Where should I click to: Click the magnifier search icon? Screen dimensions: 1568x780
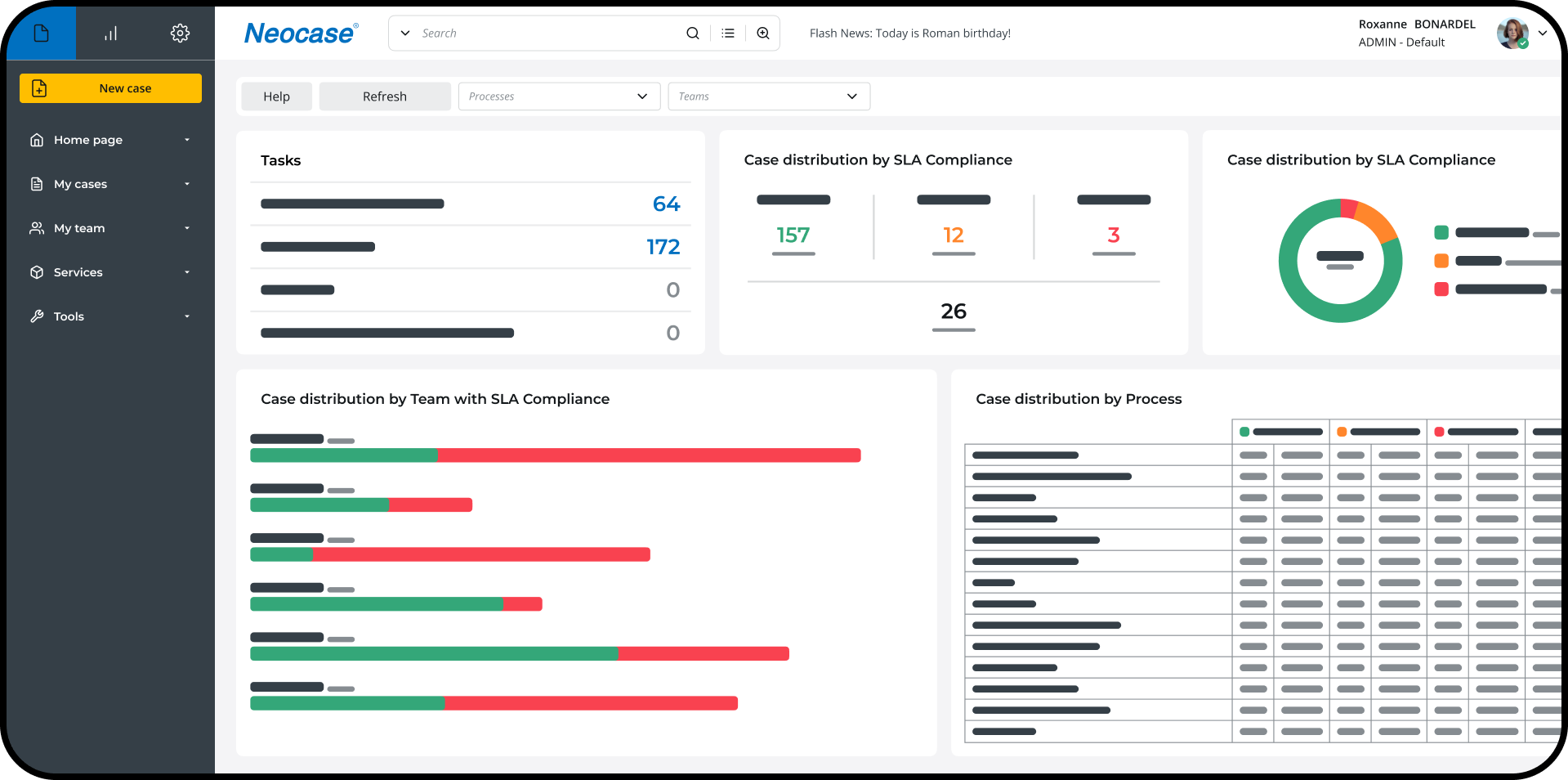[x=692, y=34]
